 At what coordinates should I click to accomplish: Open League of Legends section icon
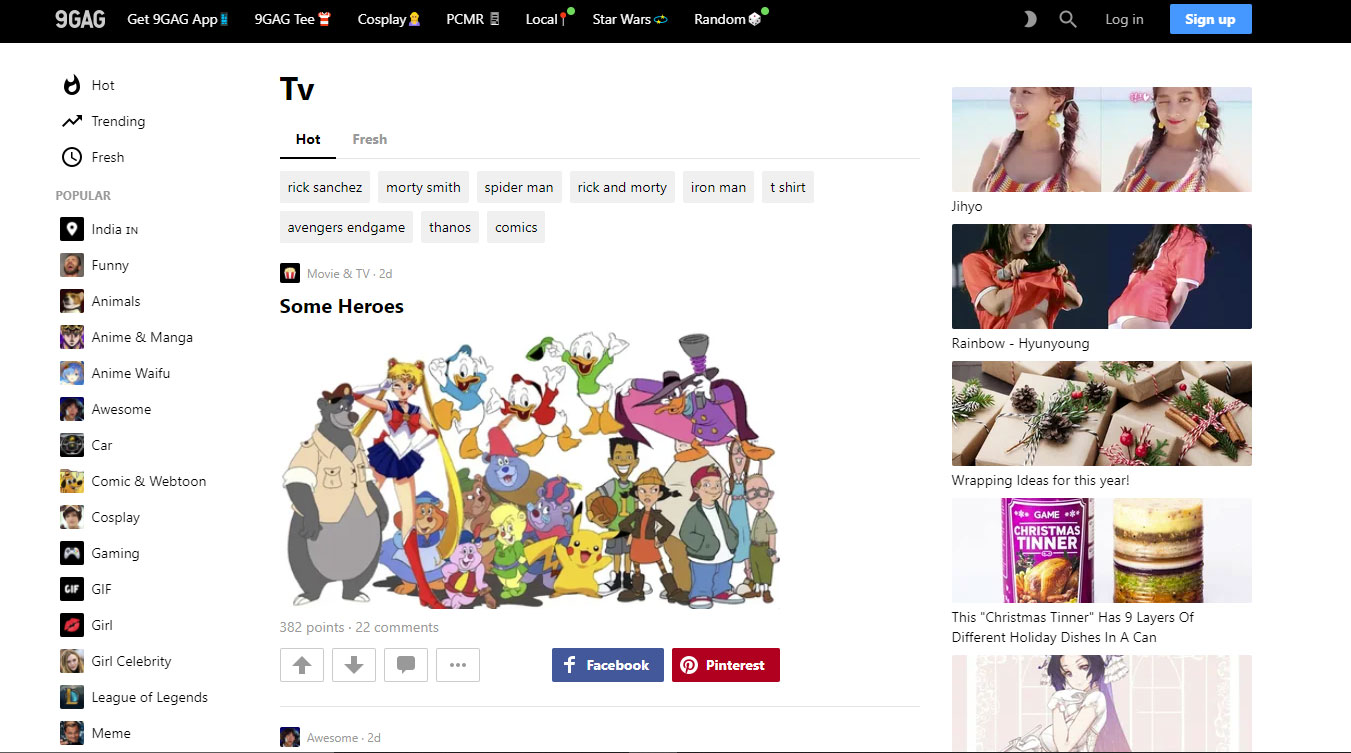tap(71, 697)
